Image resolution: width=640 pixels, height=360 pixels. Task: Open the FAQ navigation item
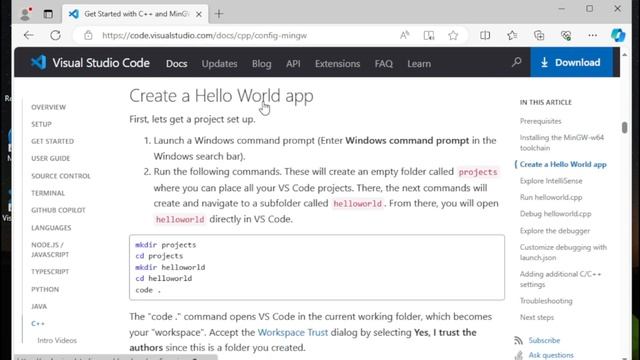(384, 64)
